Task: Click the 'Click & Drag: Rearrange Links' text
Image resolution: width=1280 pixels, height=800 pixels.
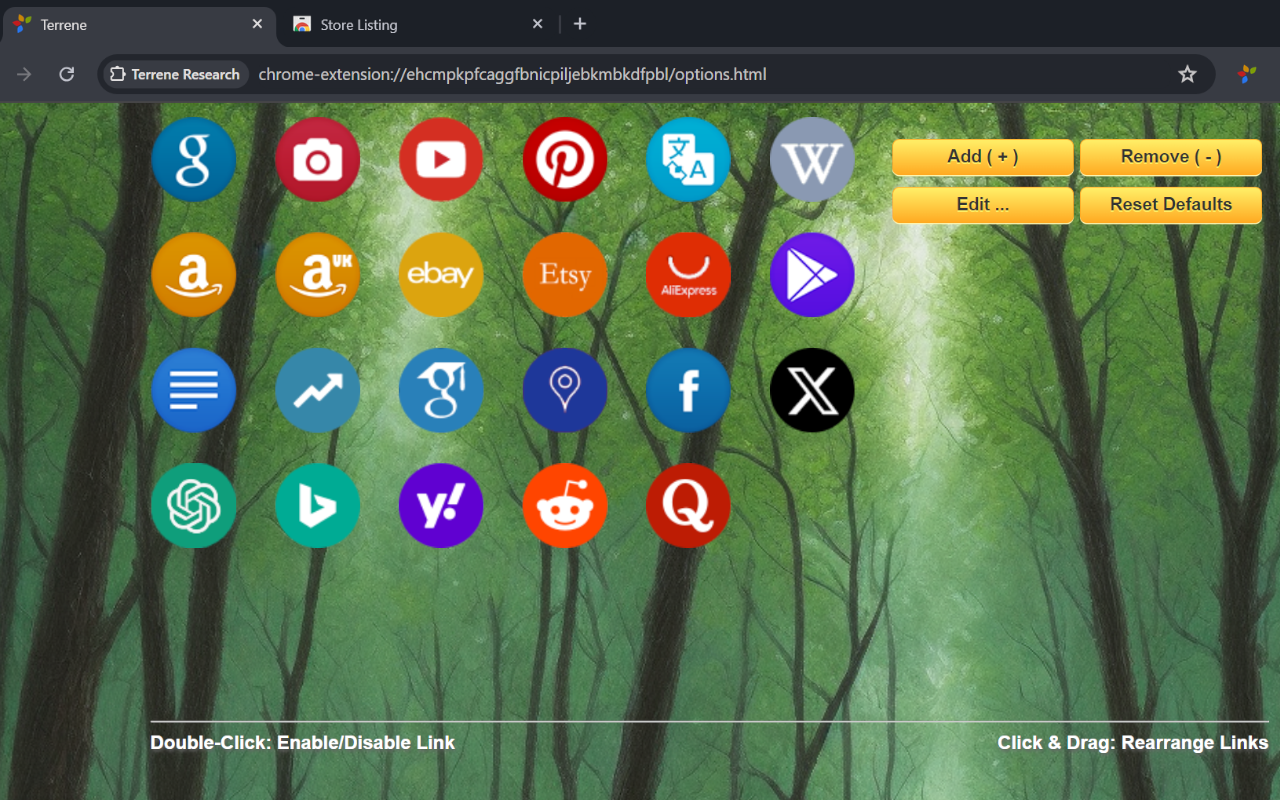Action: coord(1133,743)
